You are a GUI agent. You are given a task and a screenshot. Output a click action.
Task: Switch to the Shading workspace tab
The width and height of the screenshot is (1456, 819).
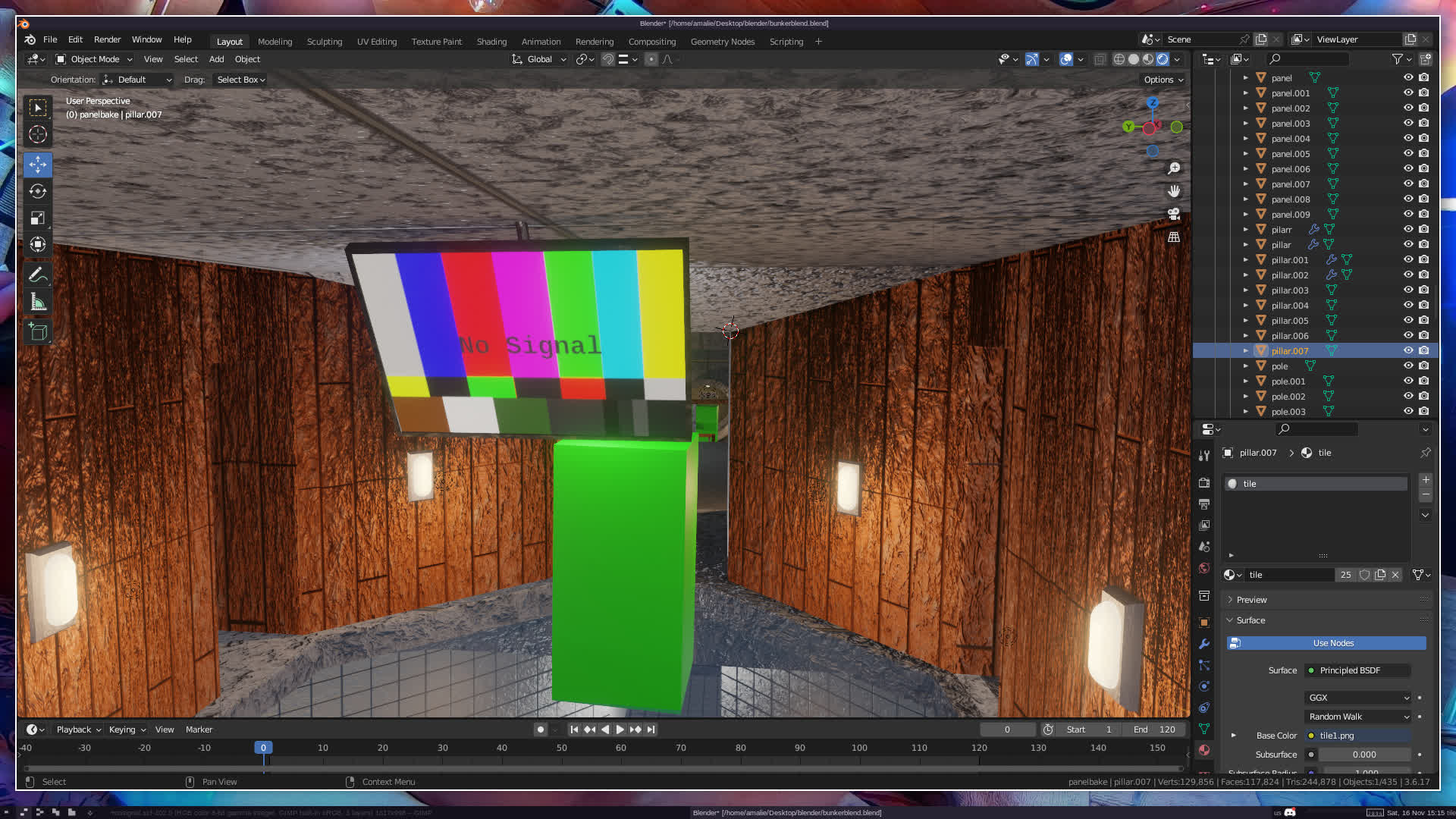[x=491, y=42]
